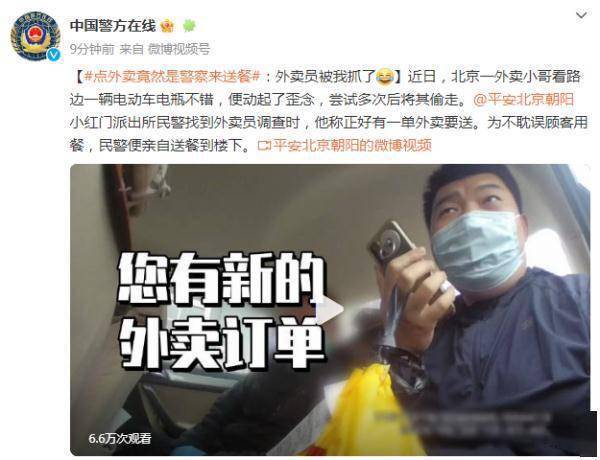Open the @平安北京朝阳 mention
Image resolution: width=600 pixels, height=460 pixels.
(523, 100)
